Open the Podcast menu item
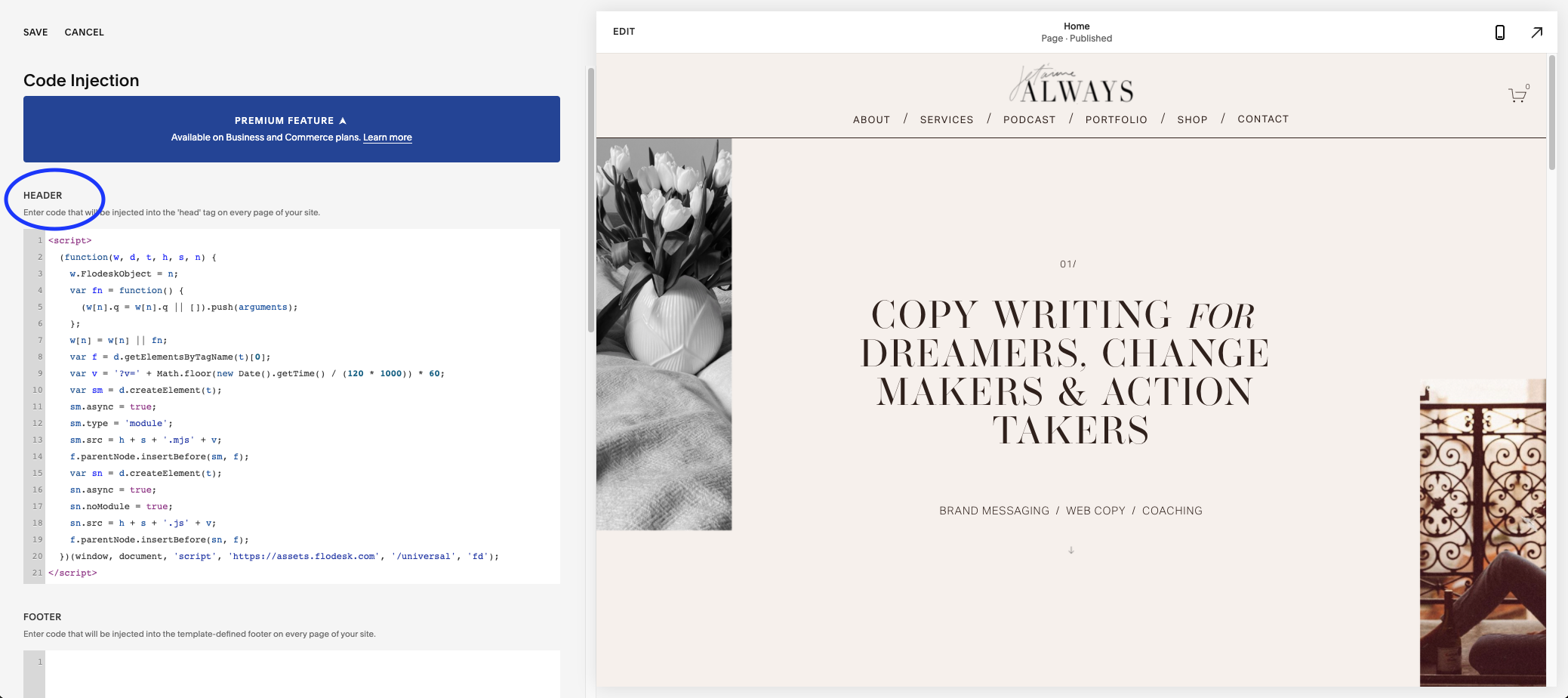This screenshot has height=698, width=1568. [1029, 119]
